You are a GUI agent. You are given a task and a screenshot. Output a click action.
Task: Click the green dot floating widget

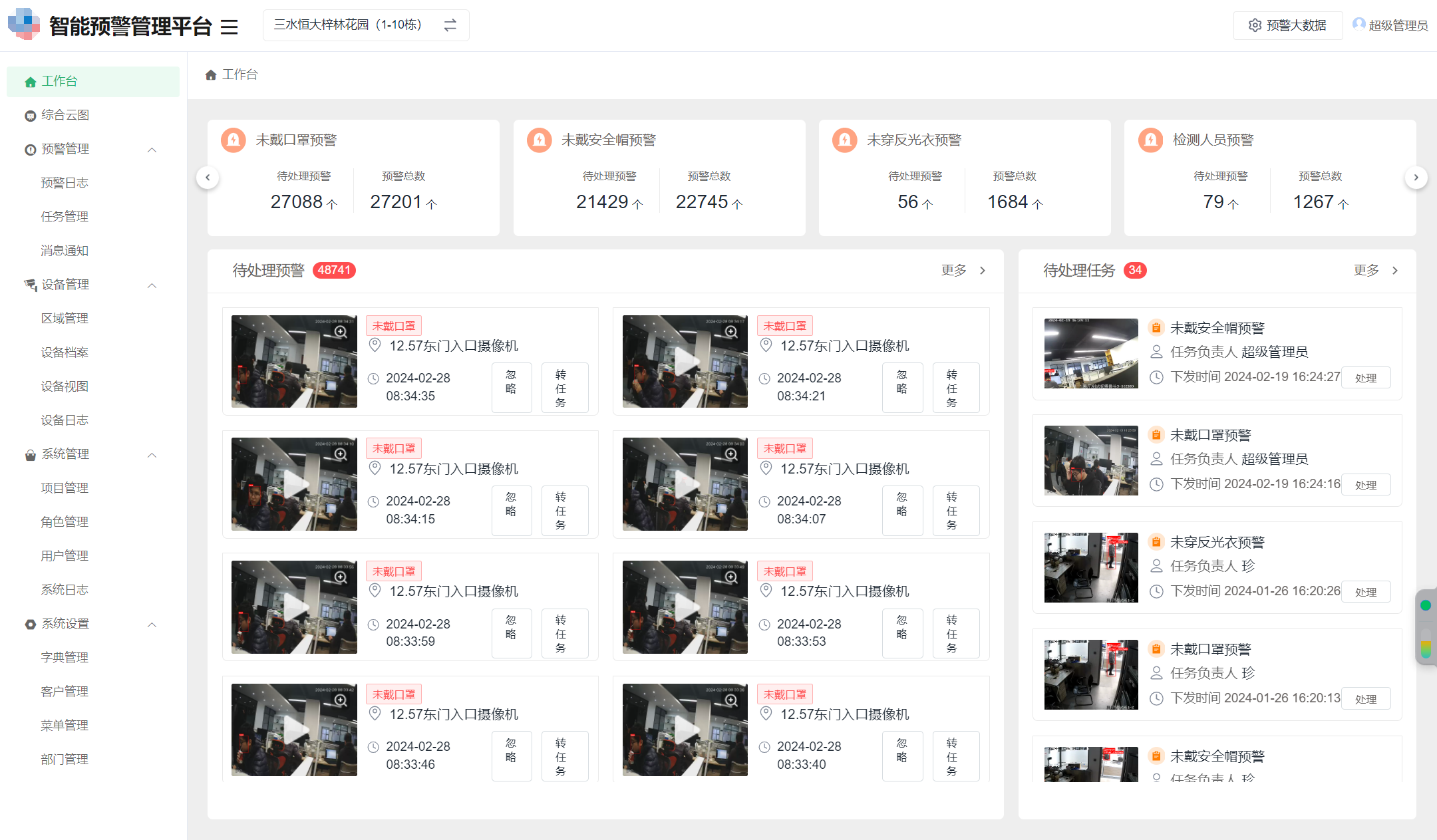1425,605
